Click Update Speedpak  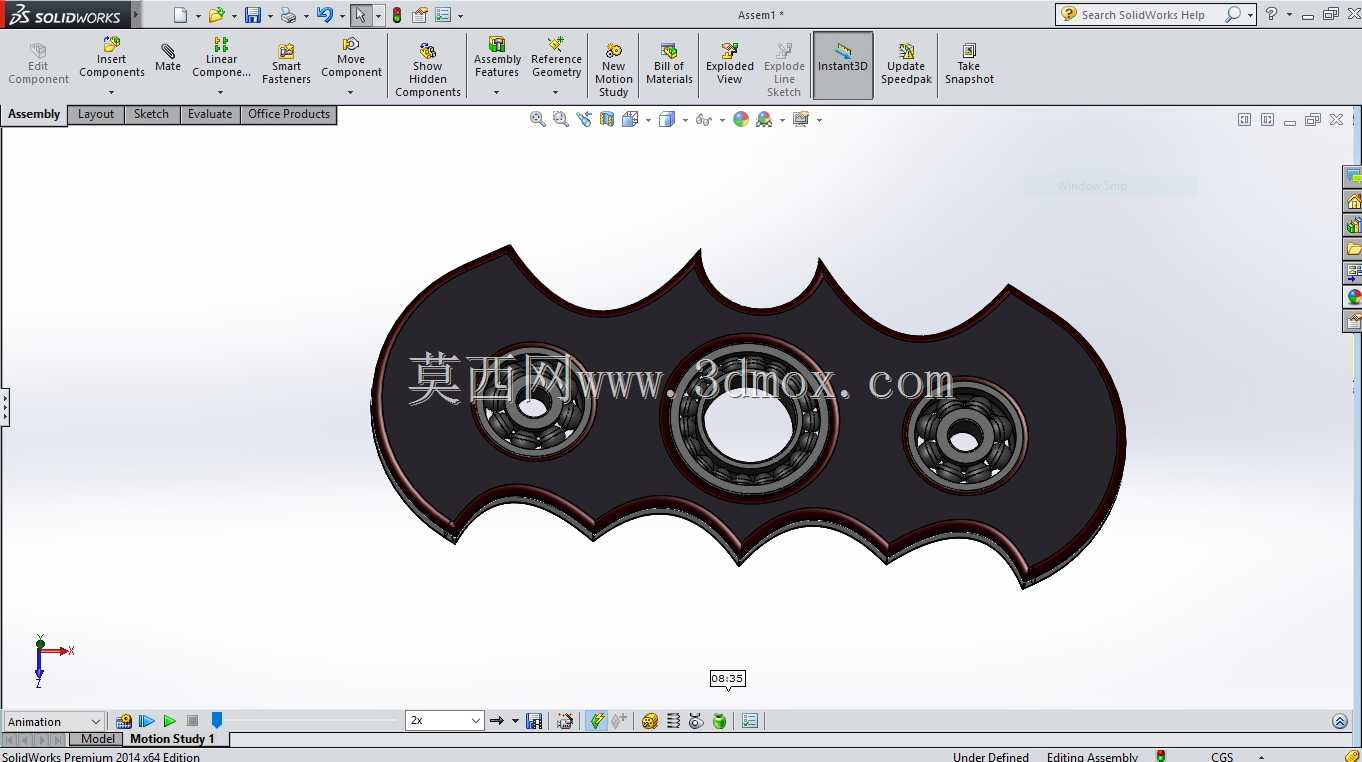(x=906, y=64)
